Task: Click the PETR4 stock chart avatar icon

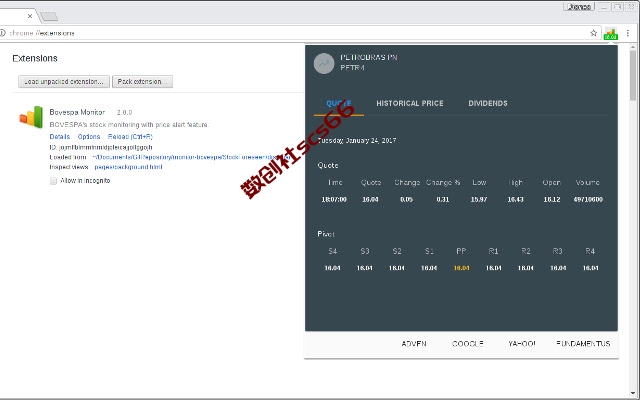Action: coord(324,64)
